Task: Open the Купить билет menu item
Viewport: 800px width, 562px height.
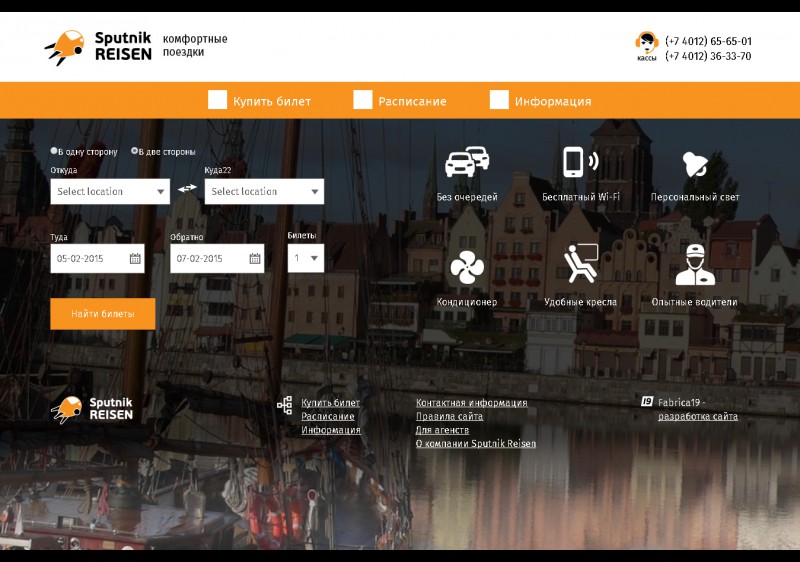Action: pyautogui.click(x=272, y=101)
